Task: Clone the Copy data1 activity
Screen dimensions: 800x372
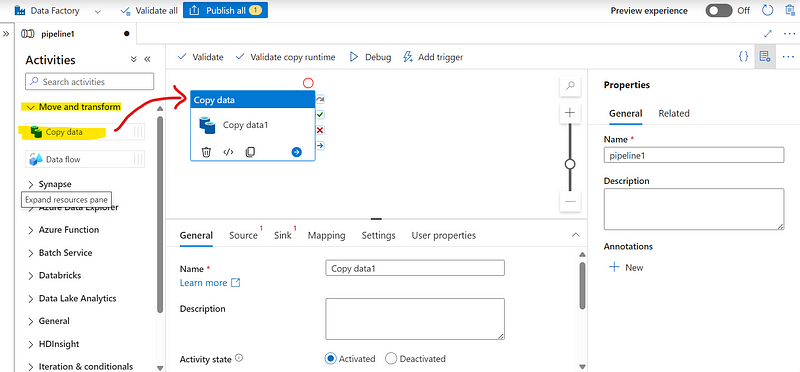Action: [250, 152]
